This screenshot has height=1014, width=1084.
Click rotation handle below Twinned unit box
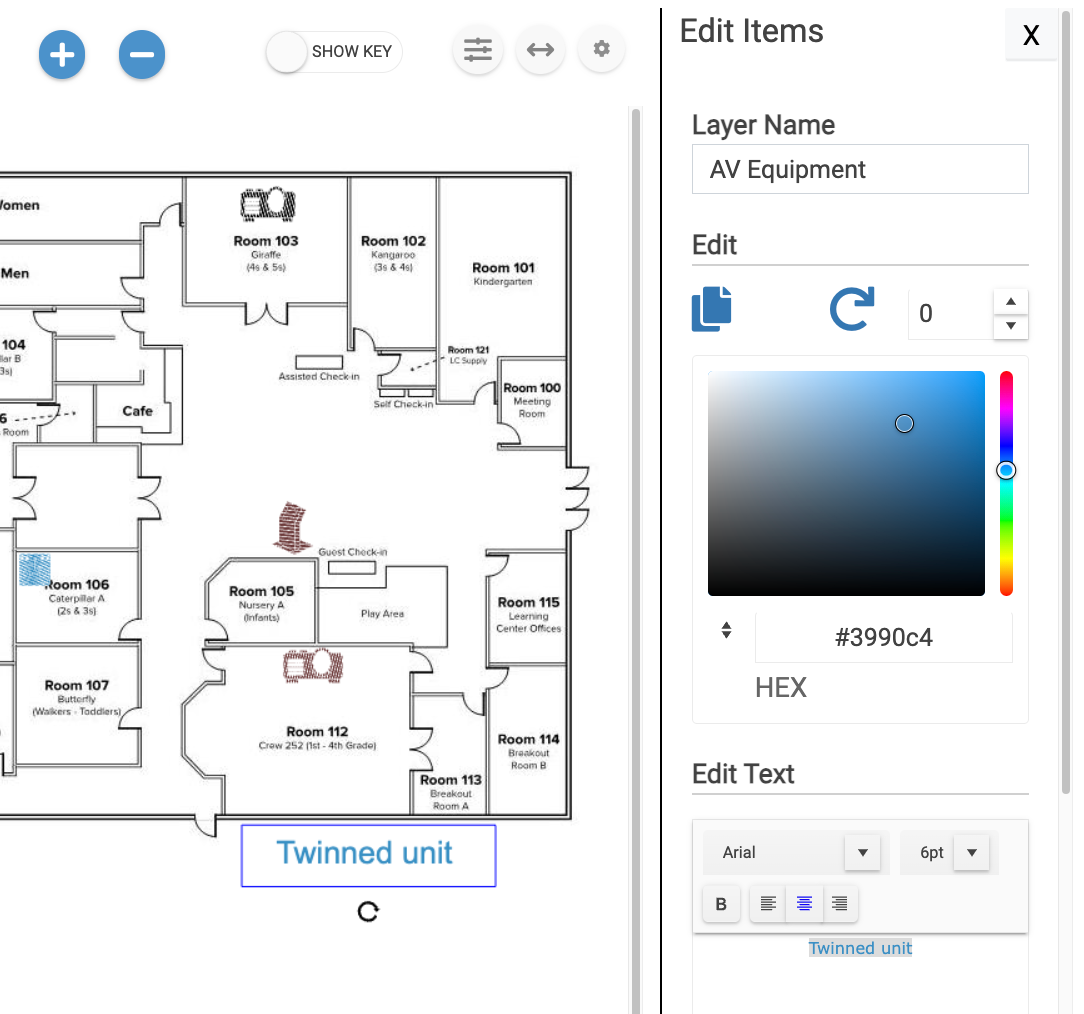[x=368, y=911]
